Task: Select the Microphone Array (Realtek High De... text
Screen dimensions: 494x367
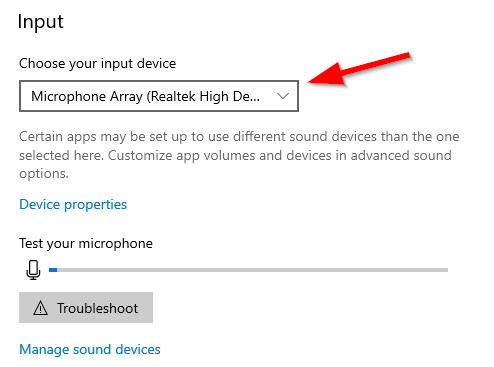Action: click(x=145, y=96)
